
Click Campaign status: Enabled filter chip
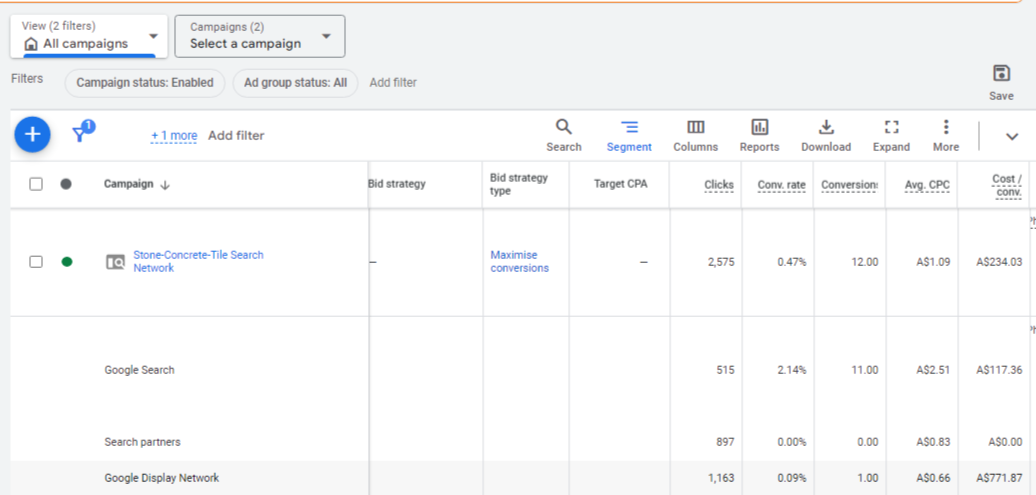(145, 83)
